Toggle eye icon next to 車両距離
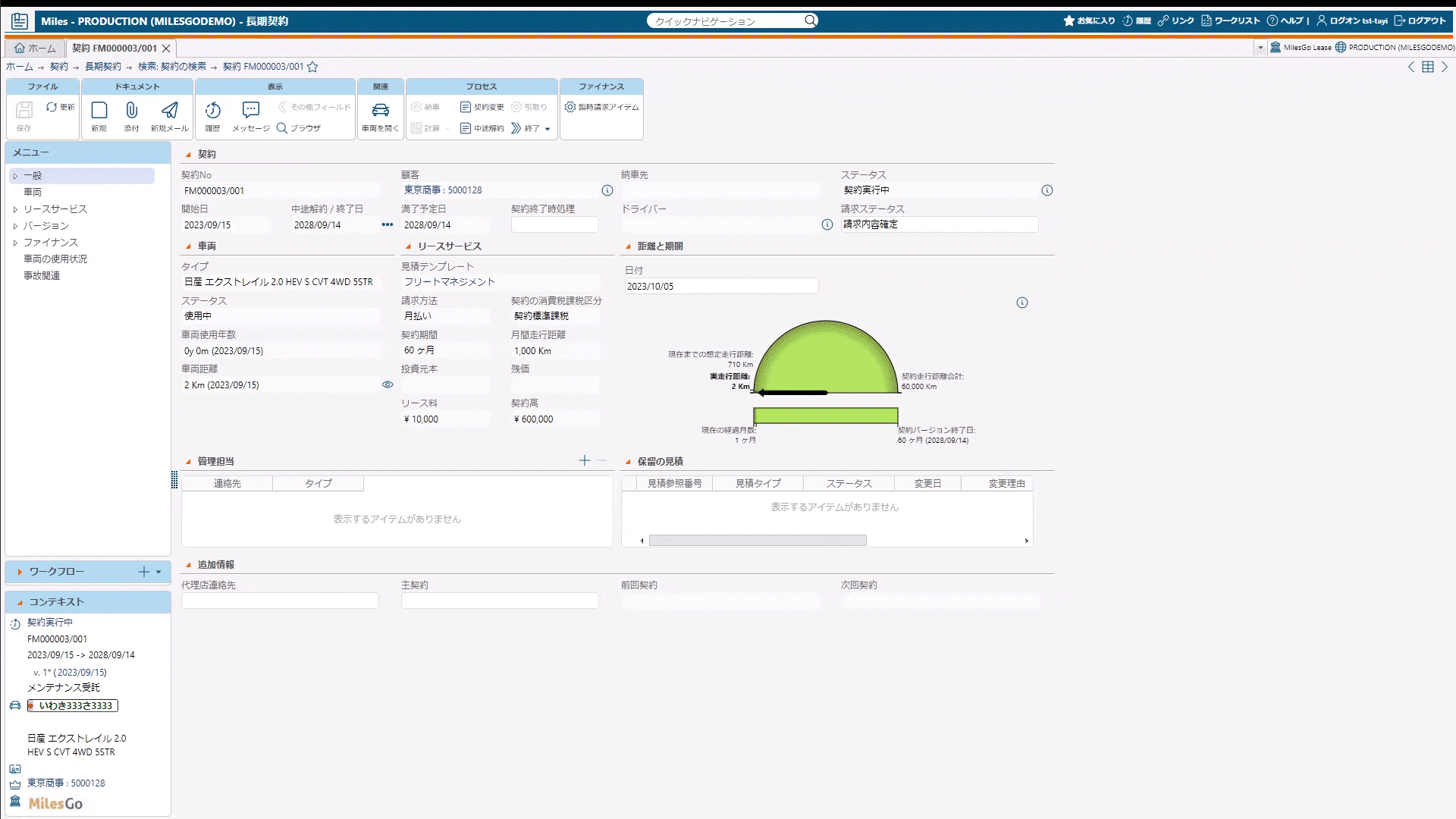Image resolution: width=1456 pixels, height=819 pixels. coord(388,384)
